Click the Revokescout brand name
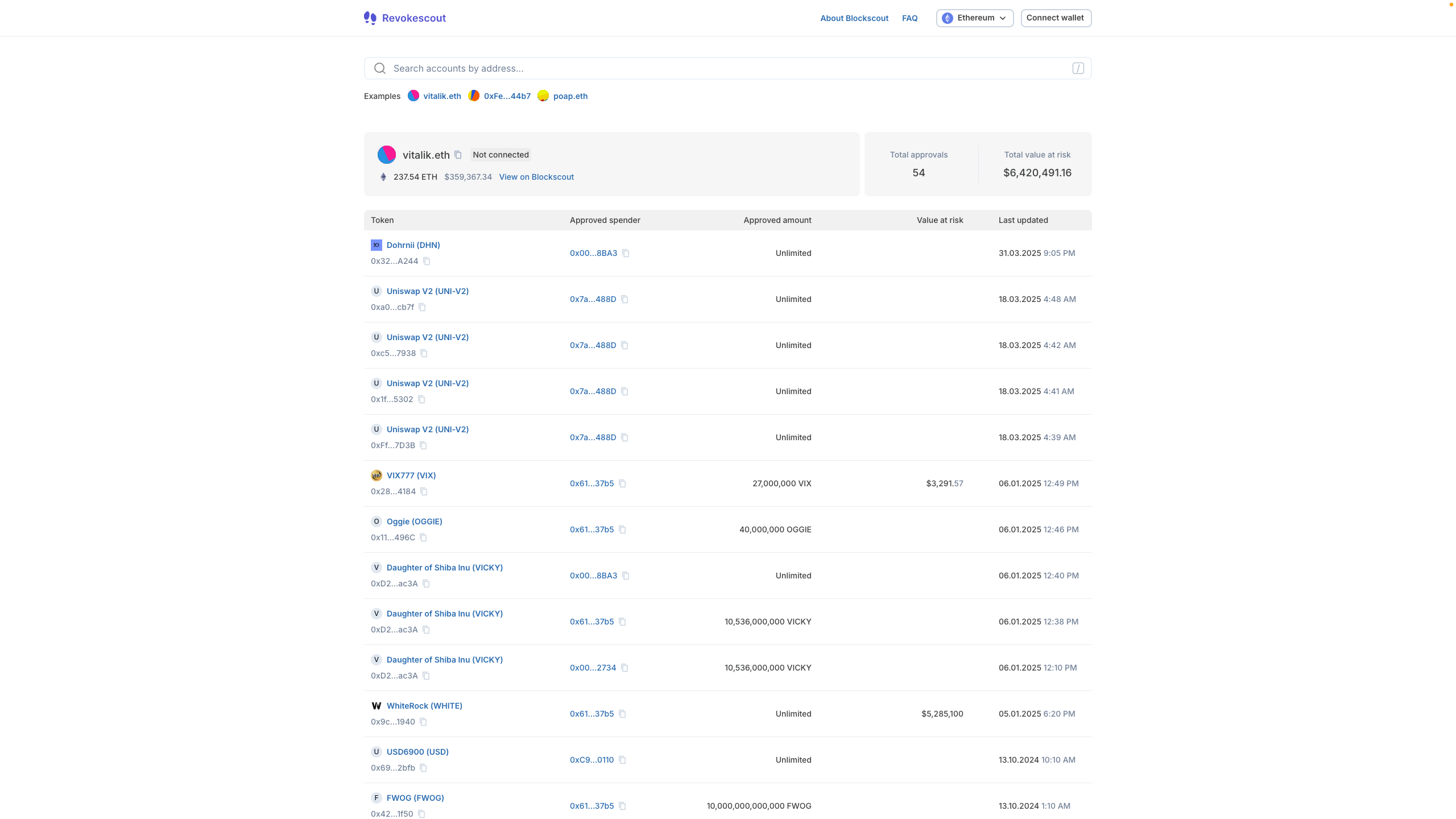The image size is (1456, 819). coord(414,18)
